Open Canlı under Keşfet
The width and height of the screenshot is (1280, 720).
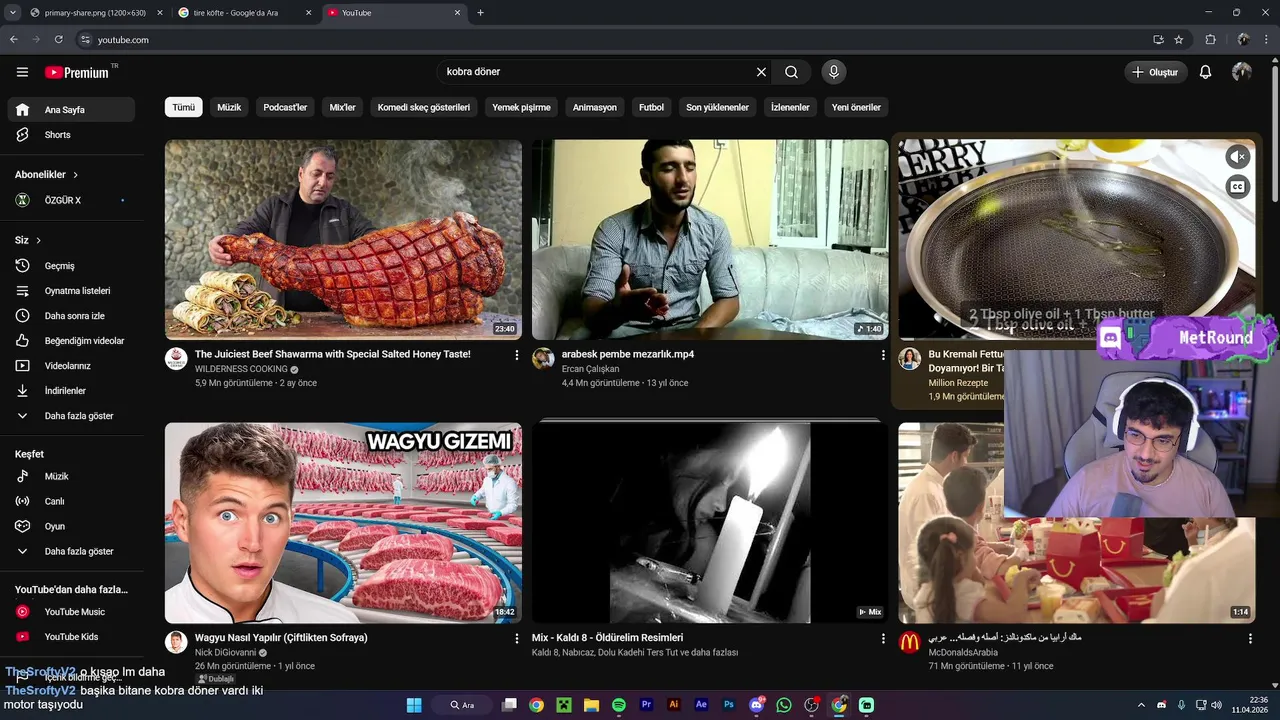tap(70, 501)
